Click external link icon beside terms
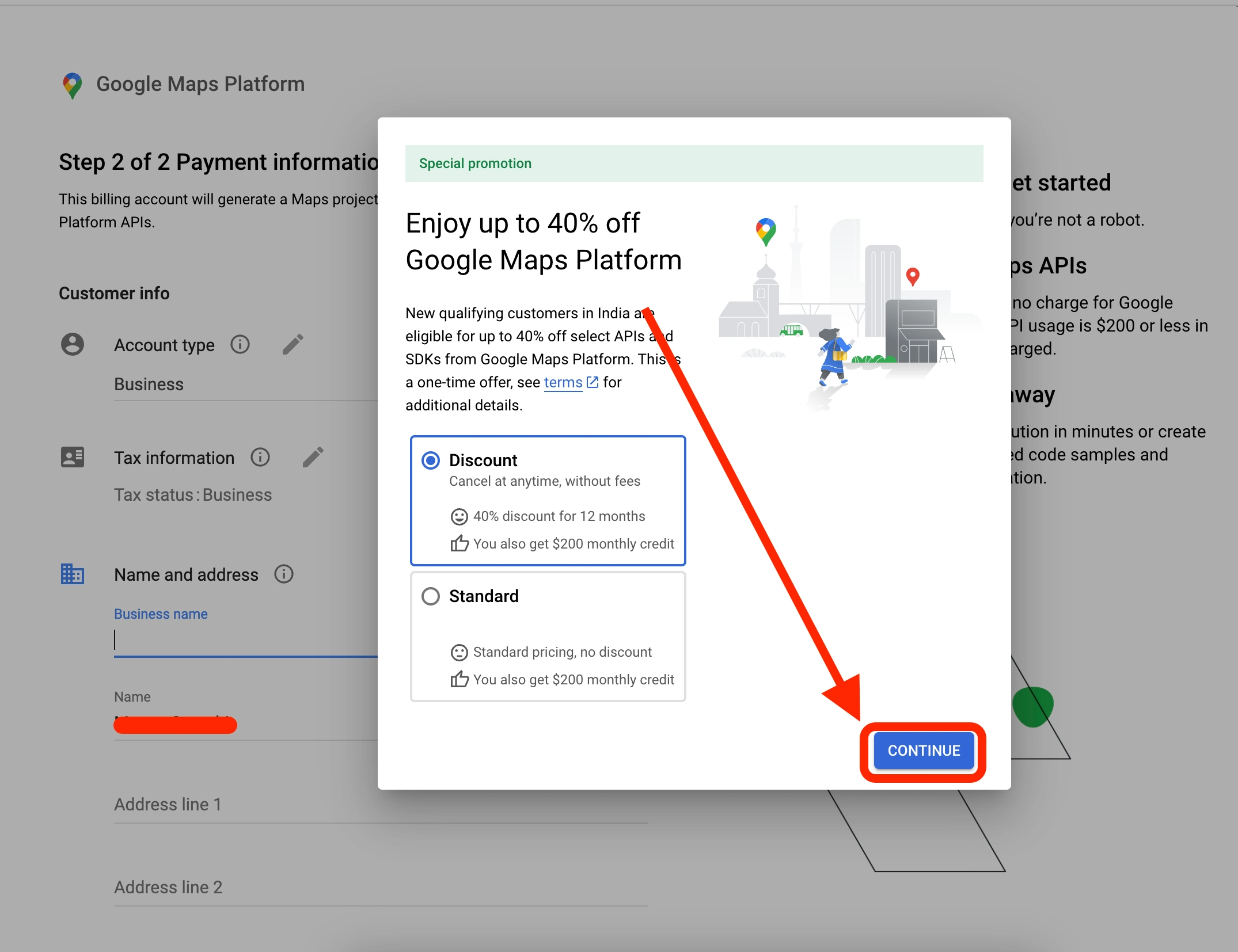The width and height of the screenshot is (1238, 952). click(x=593, y=382)
